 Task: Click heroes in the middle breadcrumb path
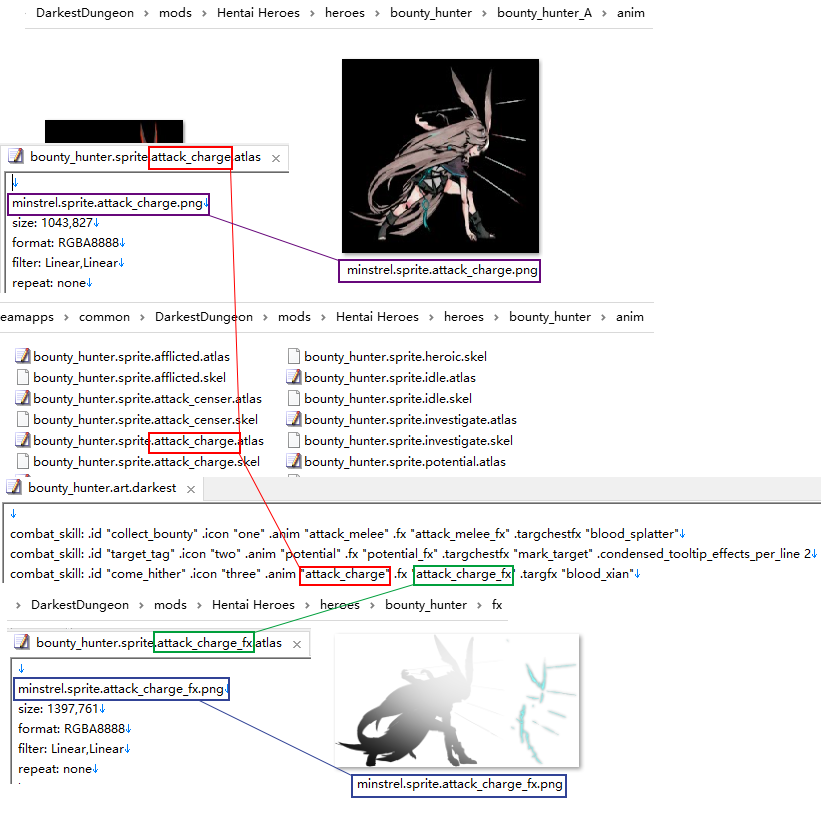tap(463, 317)
